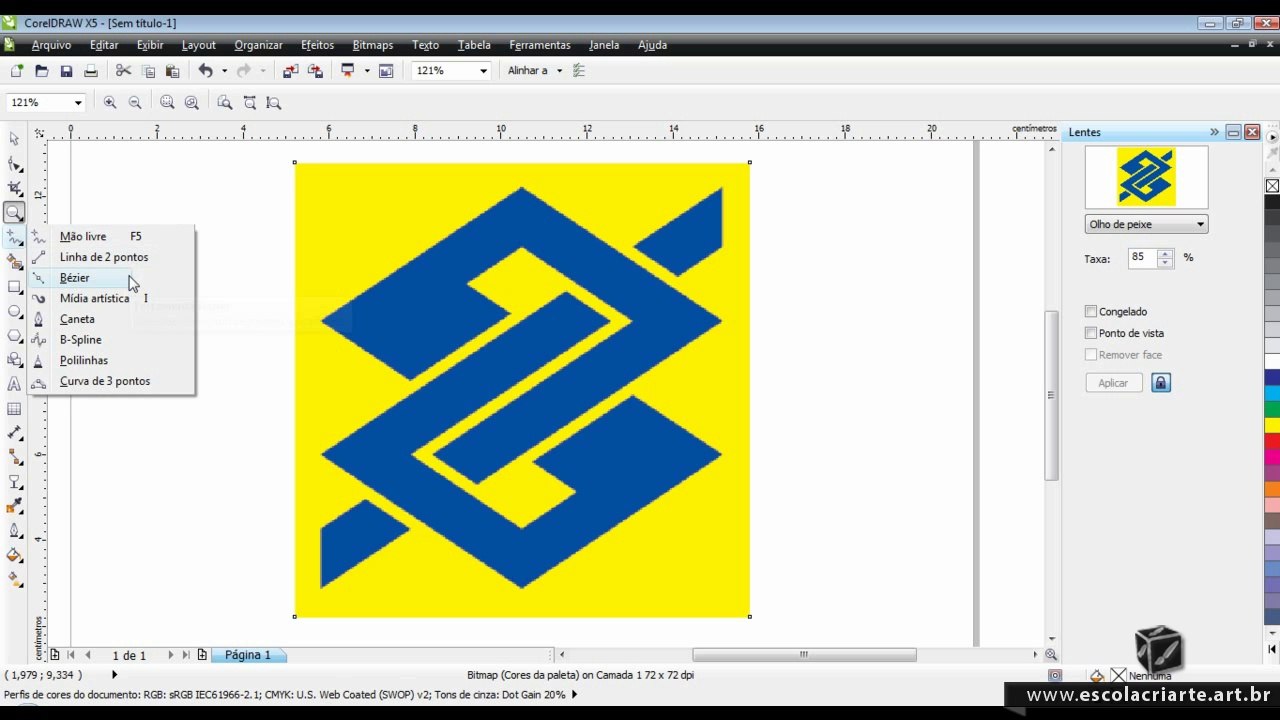The image size is (1280, 720).
Task: Select the Shape edit tool
Action: 14,164
